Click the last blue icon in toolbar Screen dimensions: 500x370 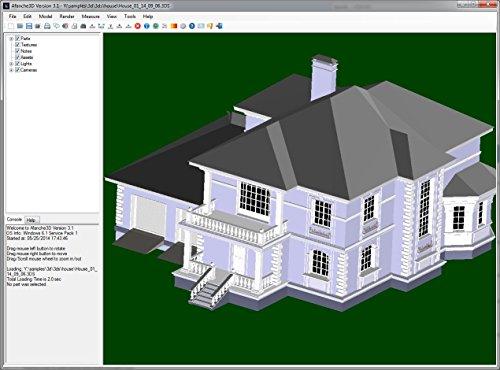pyautogui.click(x=219, y=26)
